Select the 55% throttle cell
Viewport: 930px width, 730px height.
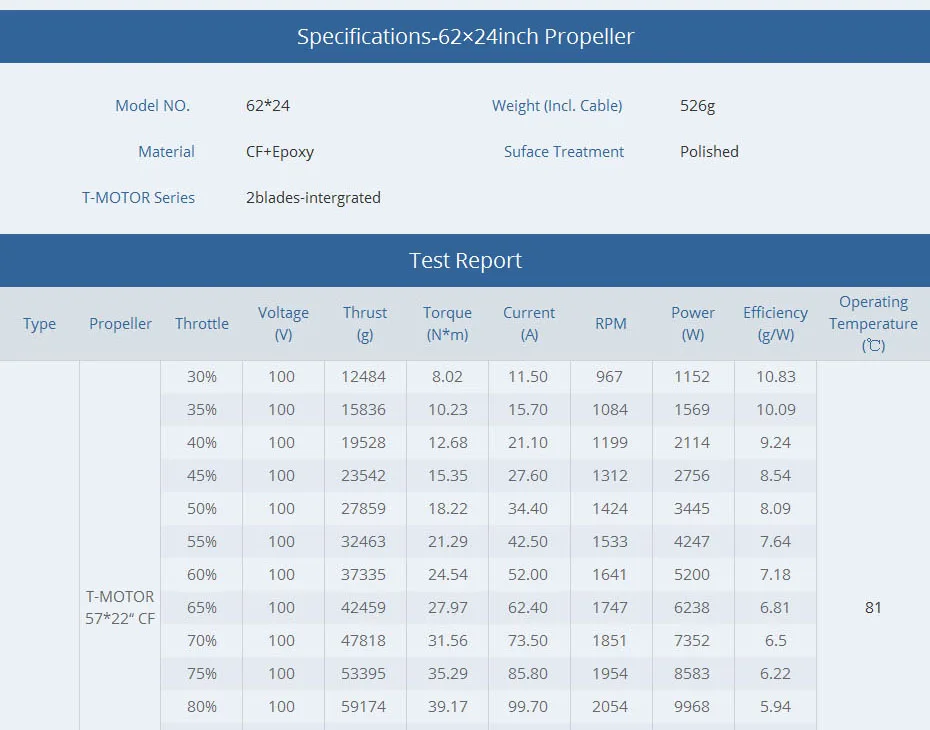202,541
